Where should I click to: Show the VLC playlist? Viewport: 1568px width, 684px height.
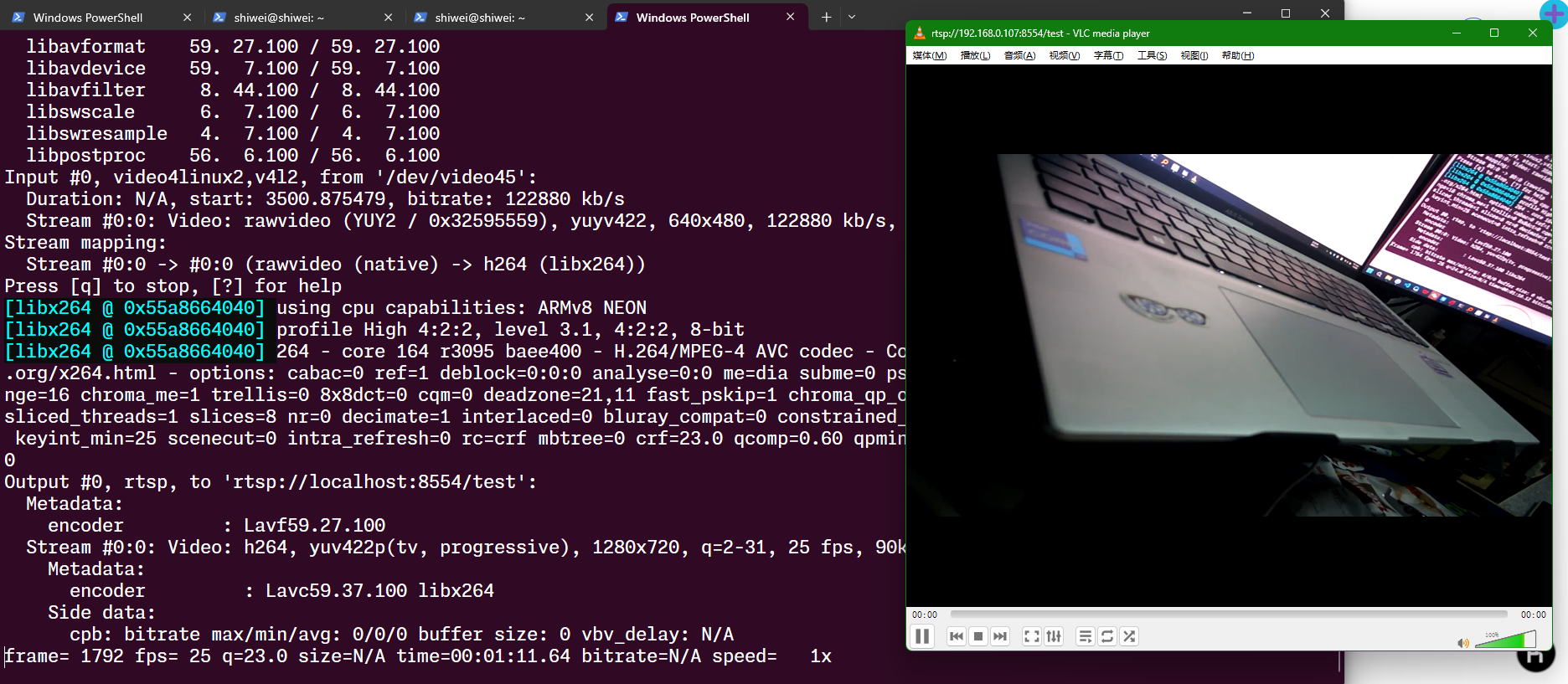(x=1086, y=636)
